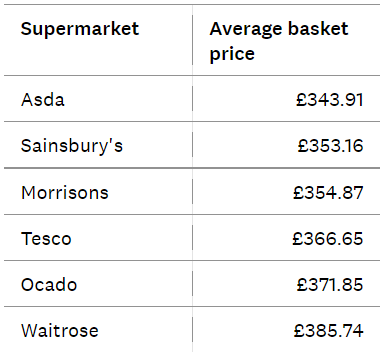
Task: Click the column divider beside Tesco
Action: coord(192,238)
